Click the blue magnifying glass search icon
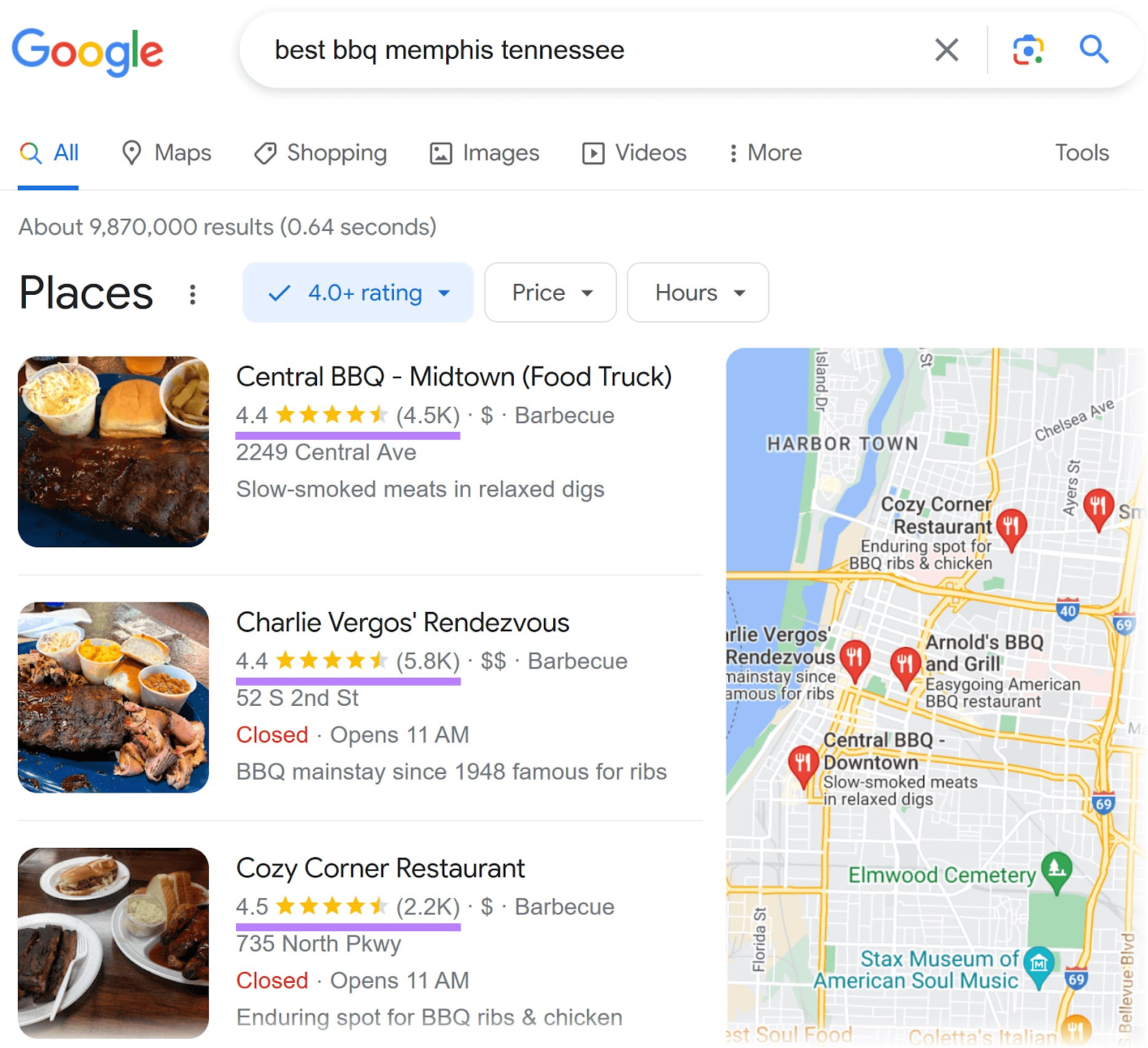1148x1048 pixels. 1094,49
